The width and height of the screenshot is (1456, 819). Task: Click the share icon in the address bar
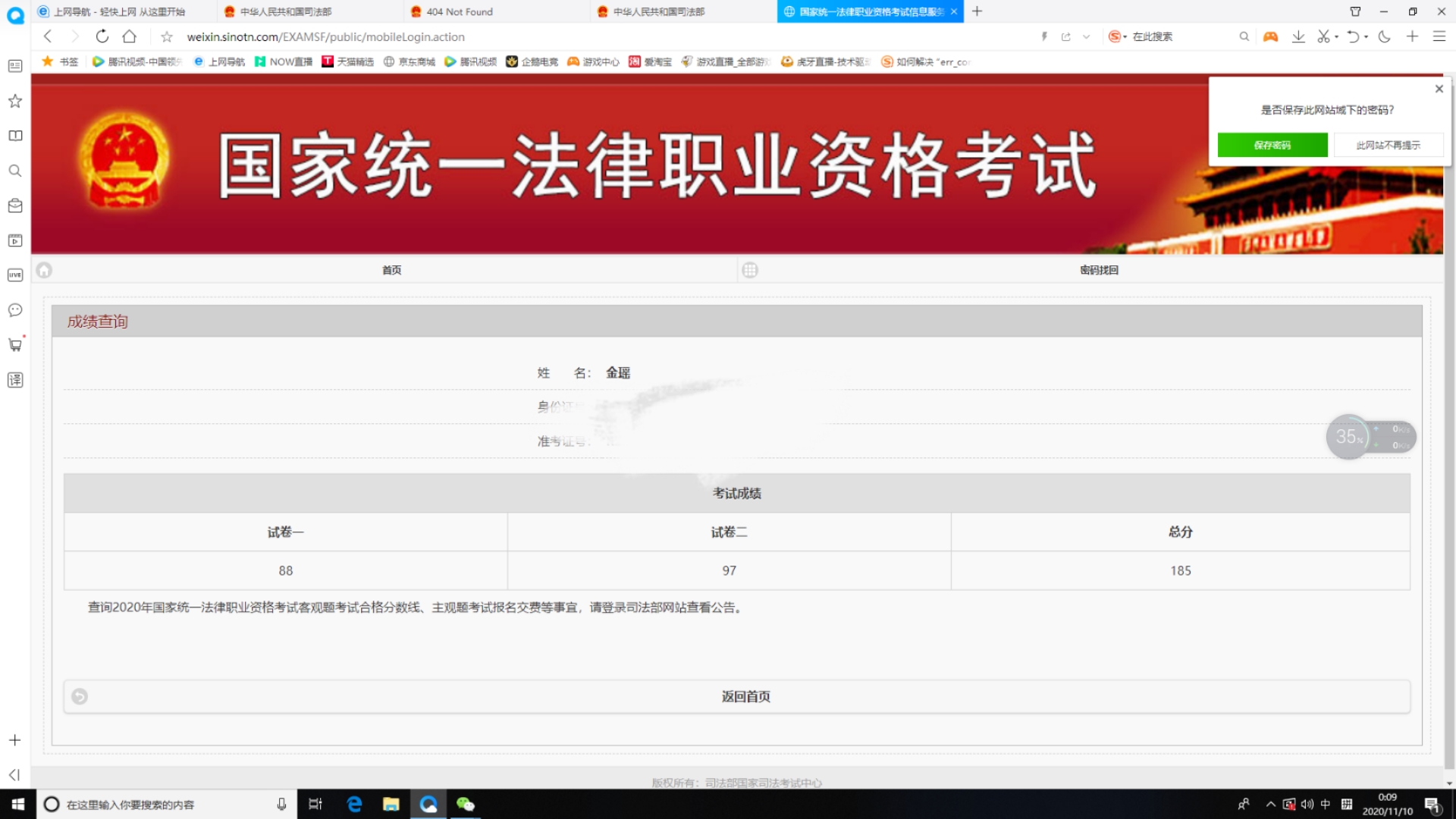click(x=1065, y=36)
